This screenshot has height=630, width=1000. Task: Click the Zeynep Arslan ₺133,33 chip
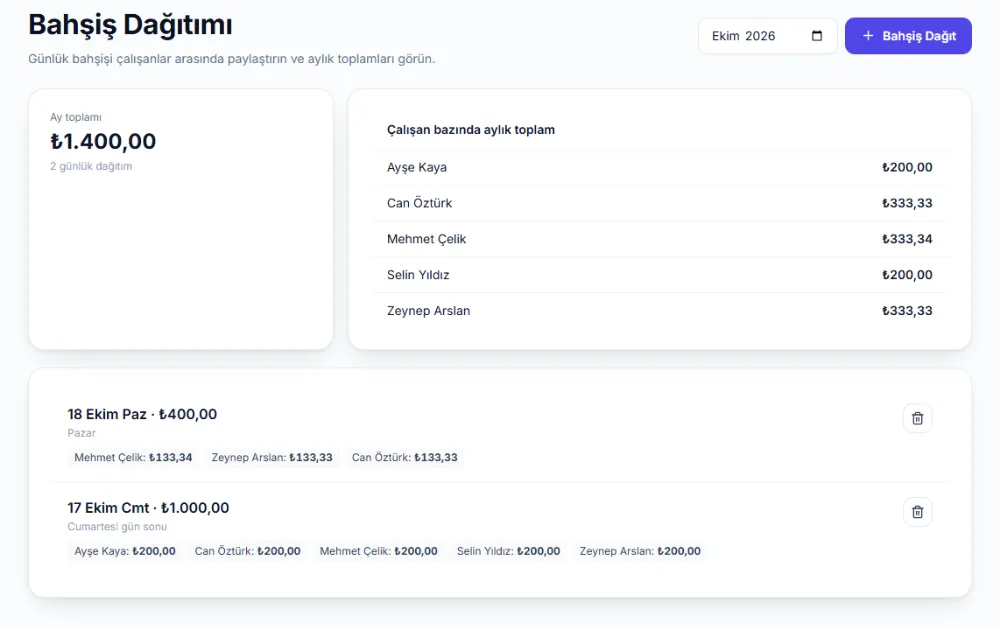click(x=272, y=457)
